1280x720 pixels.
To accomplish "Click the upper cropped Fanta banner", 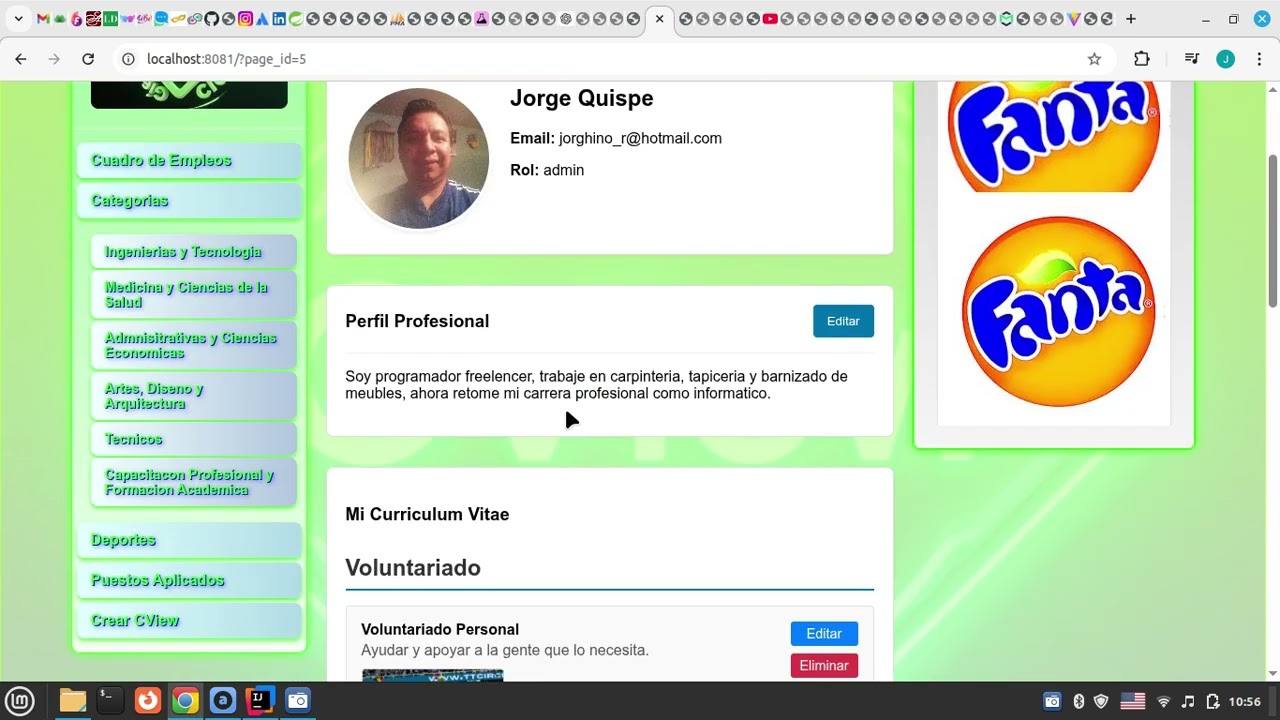I will [x=1054, y=137].
